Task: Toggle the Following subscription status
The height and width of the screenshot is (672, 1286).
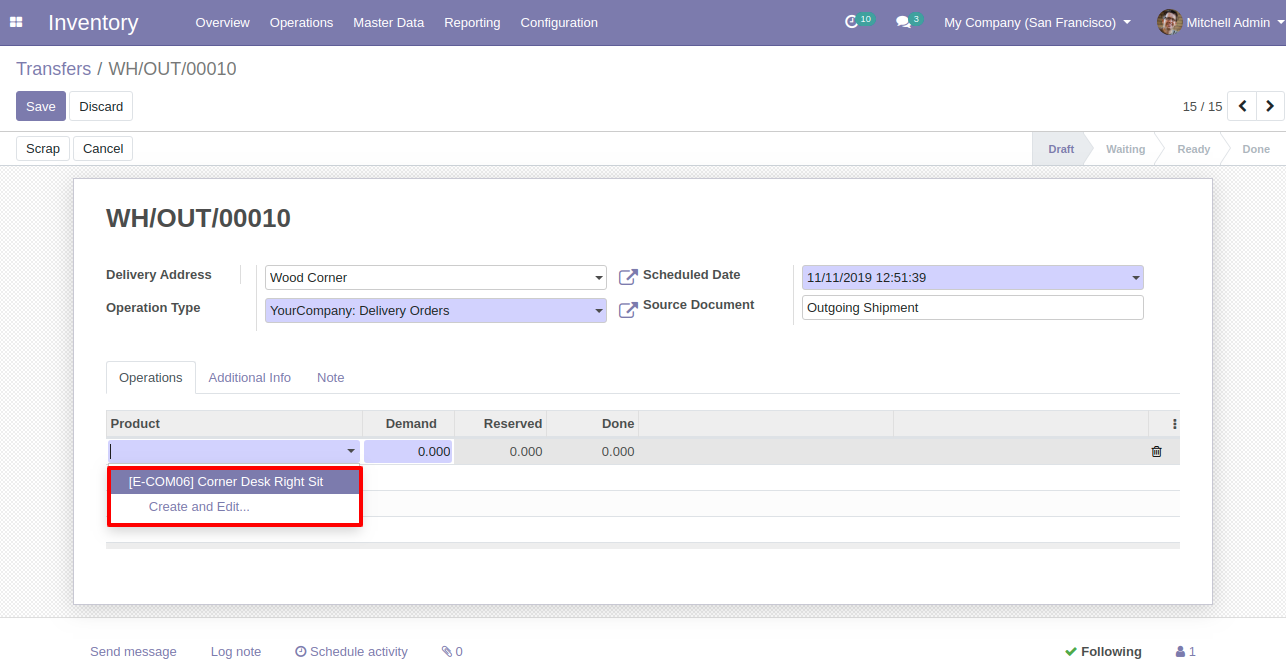Action: (x=1103, y=651)
